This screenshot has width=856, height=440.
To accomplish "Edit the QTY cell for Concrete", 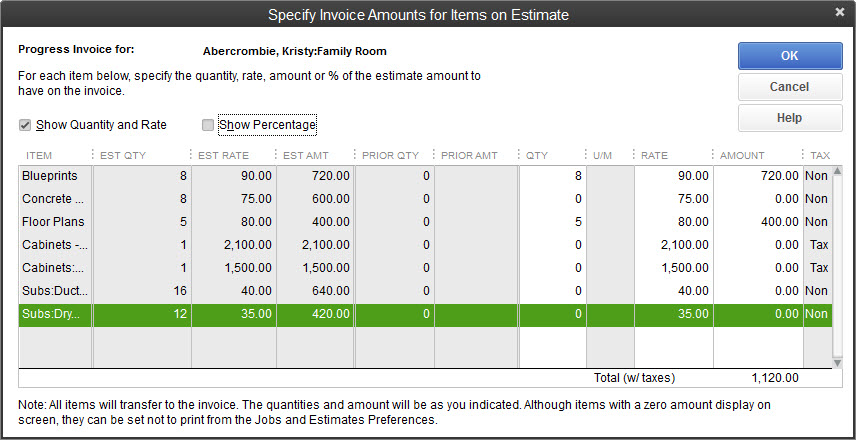I will point(552,198).
